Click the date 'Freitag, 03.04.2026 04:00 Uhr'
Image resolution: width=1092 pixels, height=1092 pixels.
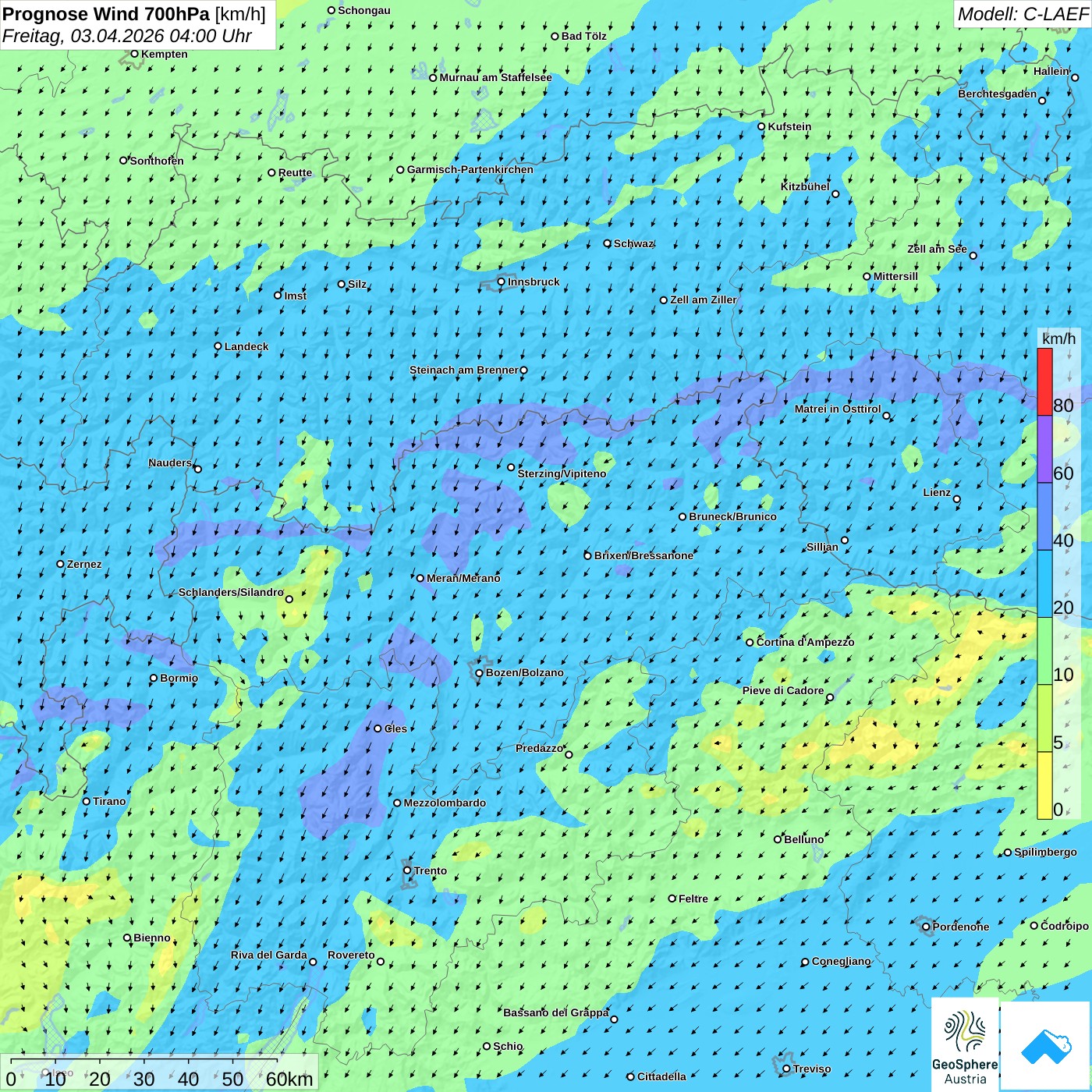tap(126, 36)
